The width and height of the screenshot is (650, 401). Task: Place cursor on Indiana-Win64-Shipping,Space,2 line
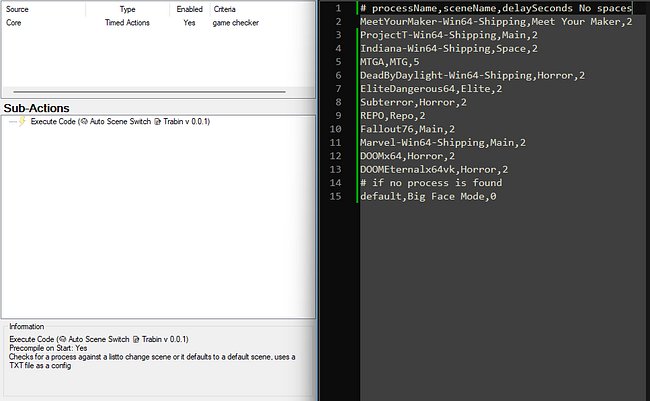pos(449,49)
